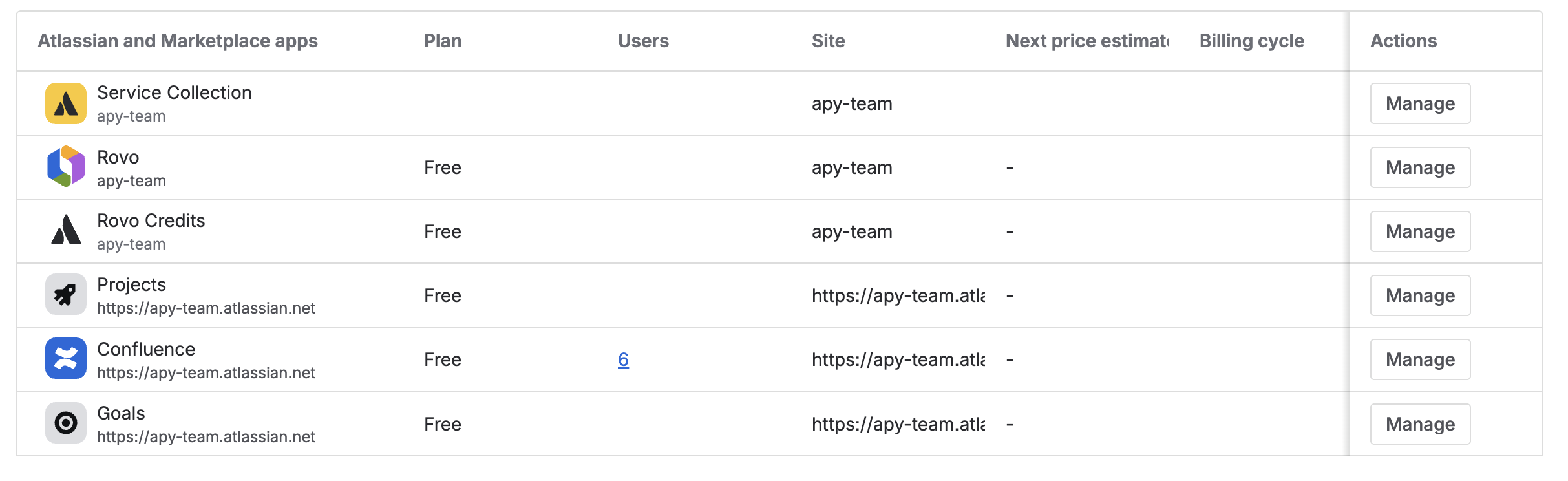Click the Free plan cell for Rovo
This screenshot has width=1568, height=481.
(x=443, y=167)
